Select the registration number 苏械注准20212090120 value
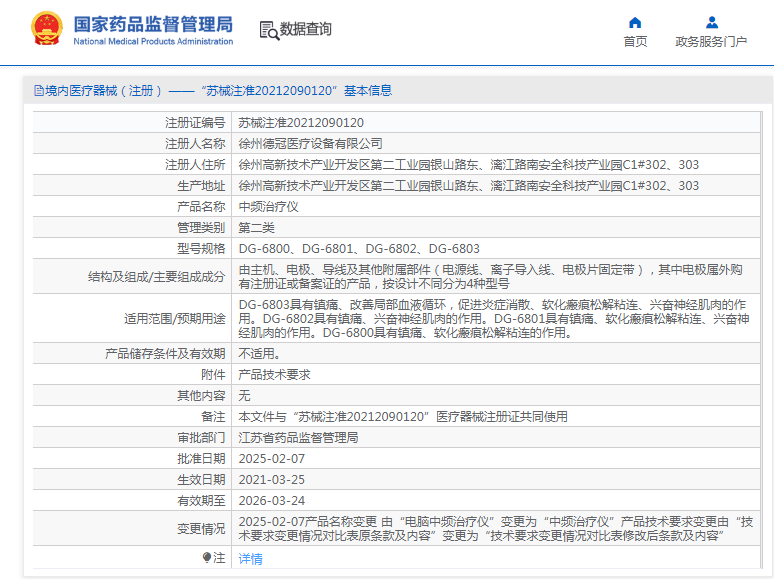 point(301,122)
